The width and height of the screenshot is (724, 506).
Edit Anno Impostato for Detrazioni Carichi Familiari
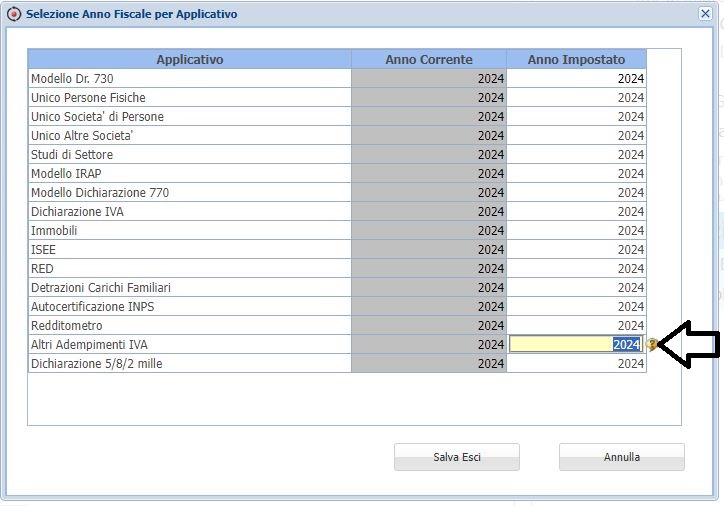(x=576, y=287)
